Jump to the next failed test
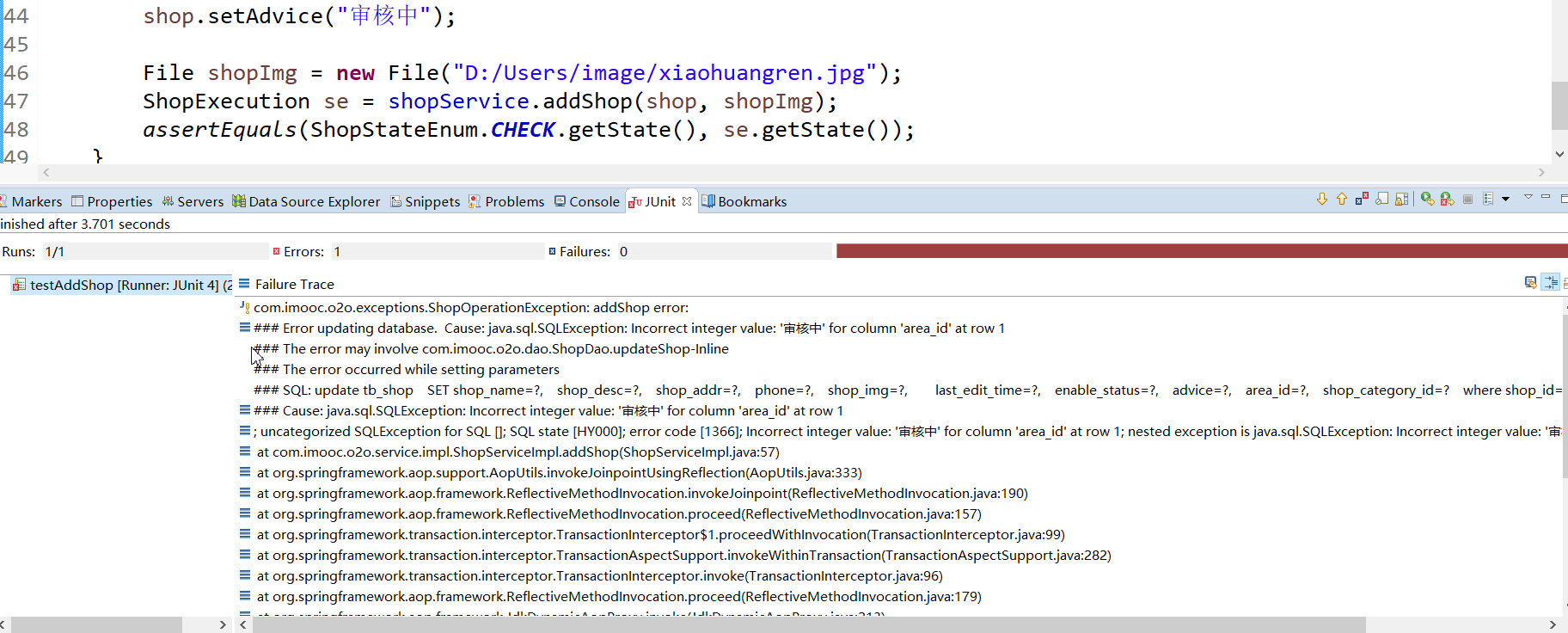This screenshot has height=633, width=1568. (x=1322, y=200)
